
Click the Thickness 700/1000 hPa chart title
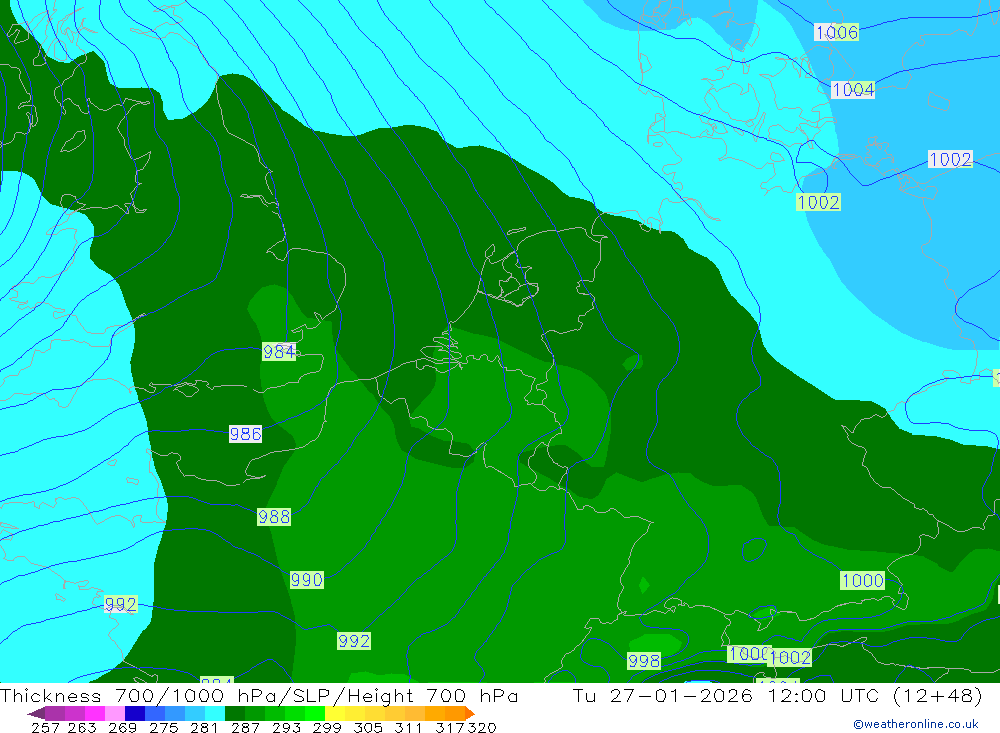click(x=259, y=695)
